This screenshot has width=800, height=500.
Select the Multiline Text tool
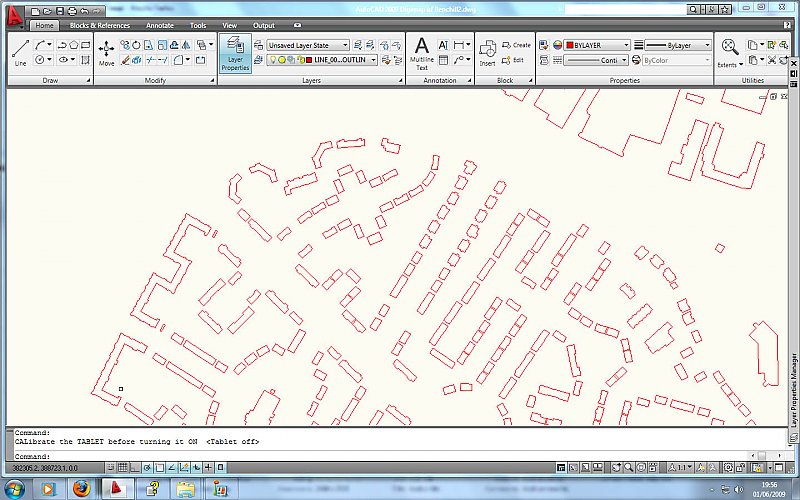click(x=422, y=51)
